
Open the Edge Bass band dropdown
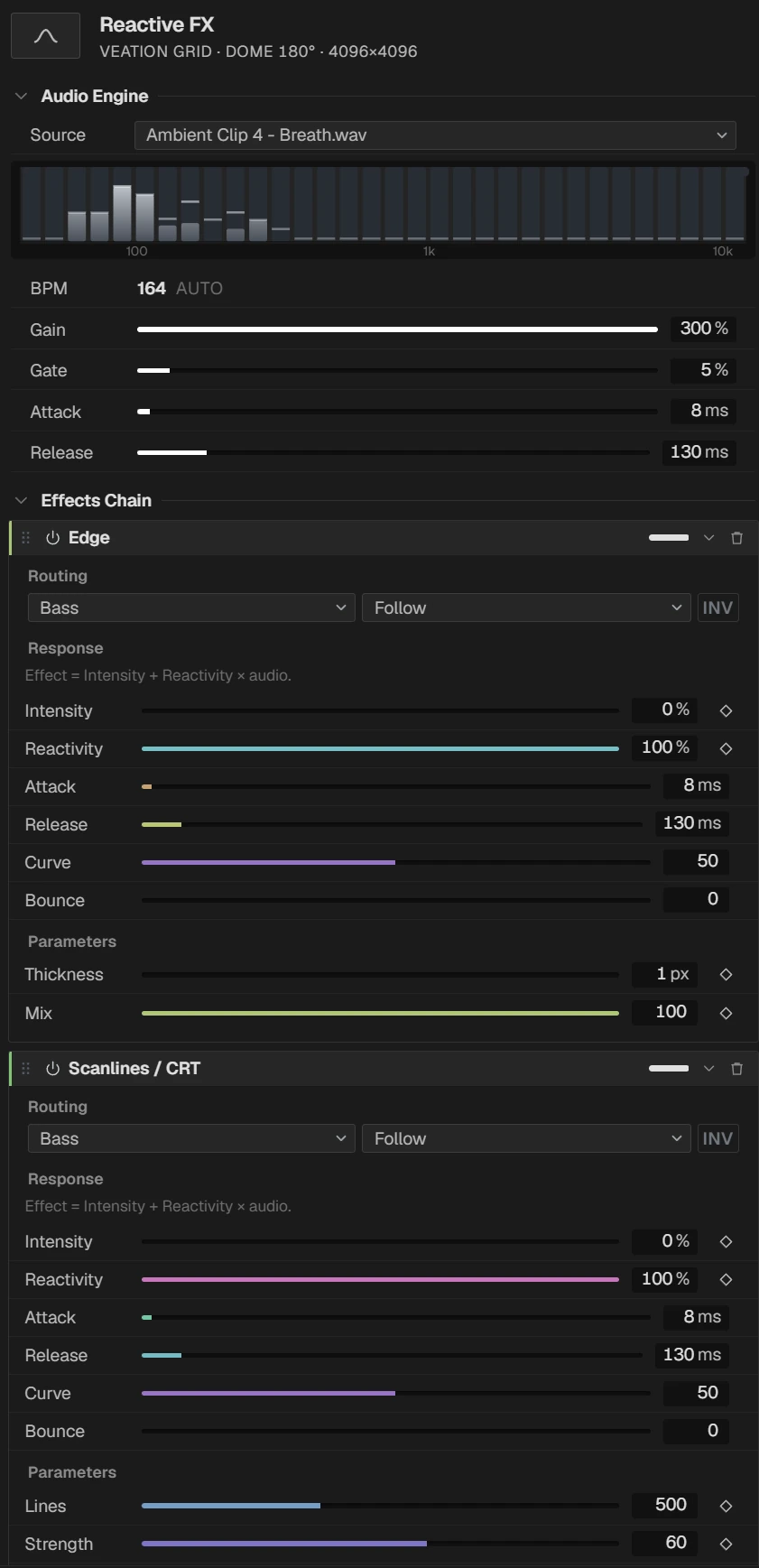tap(191, 608)
